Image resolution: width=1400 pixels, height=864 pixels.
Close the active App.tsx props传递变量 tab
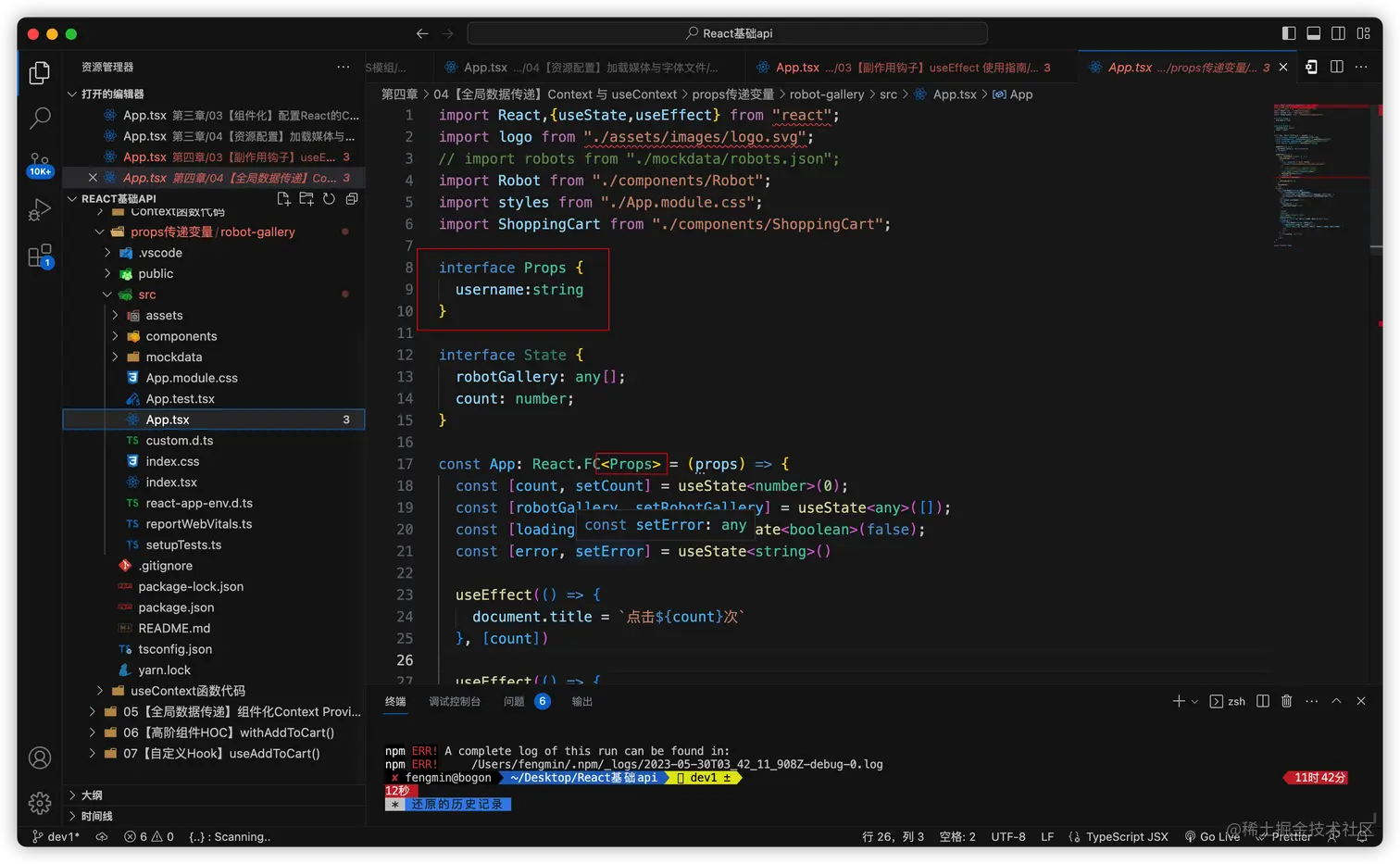tap(1283, 68)
